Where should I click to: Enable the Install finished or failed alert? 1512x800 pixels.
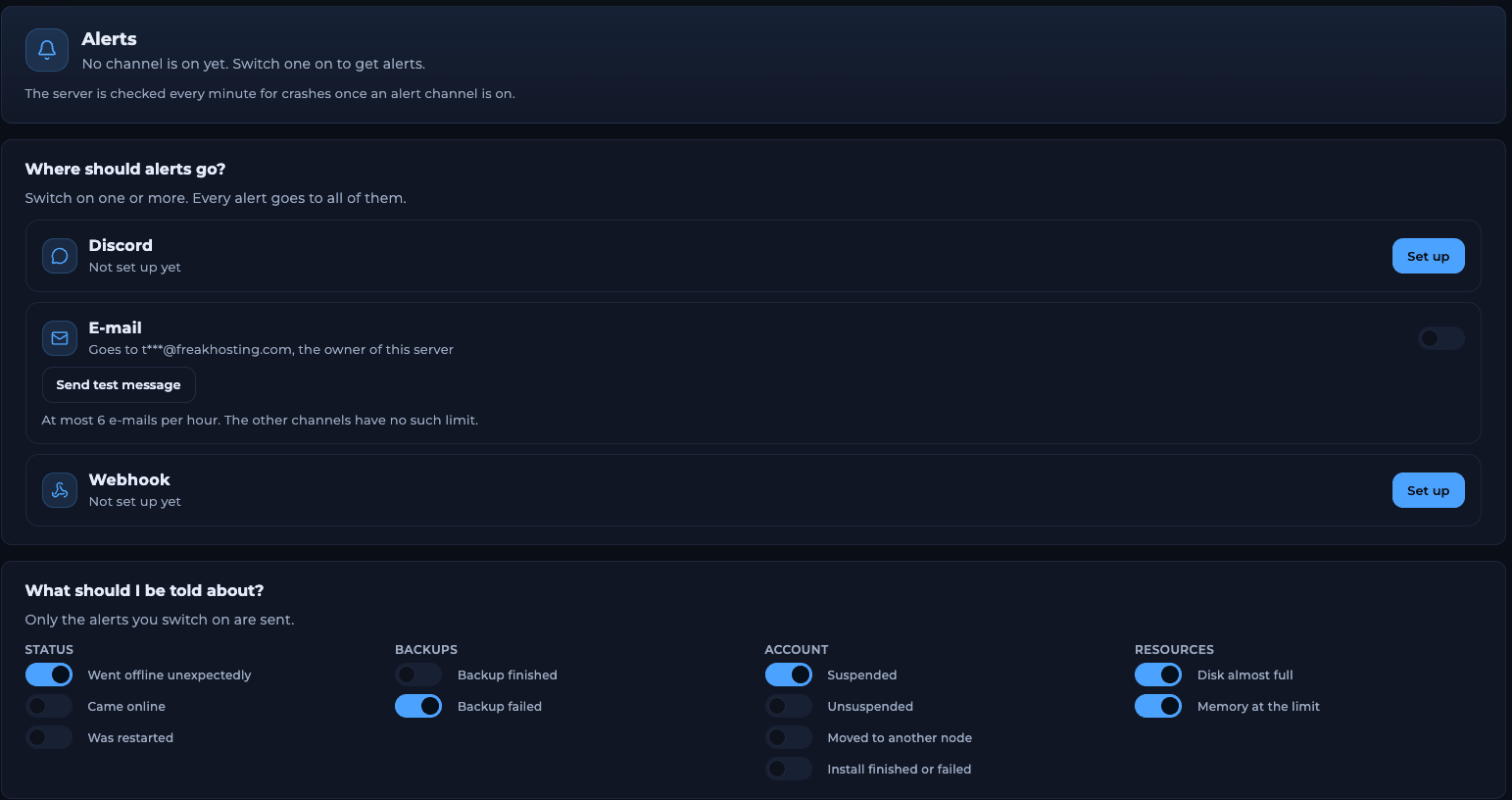pos(789,769)
